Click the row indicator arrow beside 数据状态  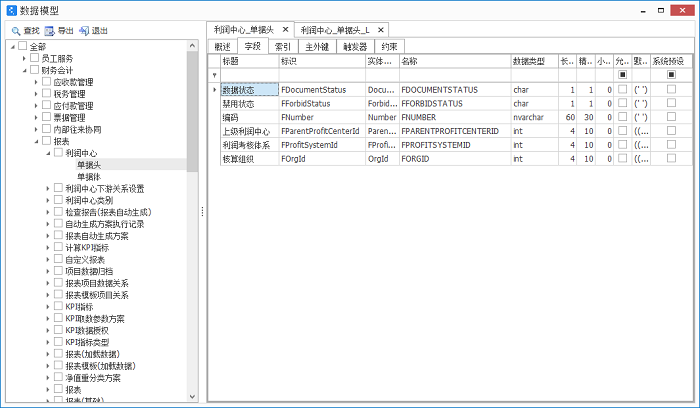coord(214,90)
